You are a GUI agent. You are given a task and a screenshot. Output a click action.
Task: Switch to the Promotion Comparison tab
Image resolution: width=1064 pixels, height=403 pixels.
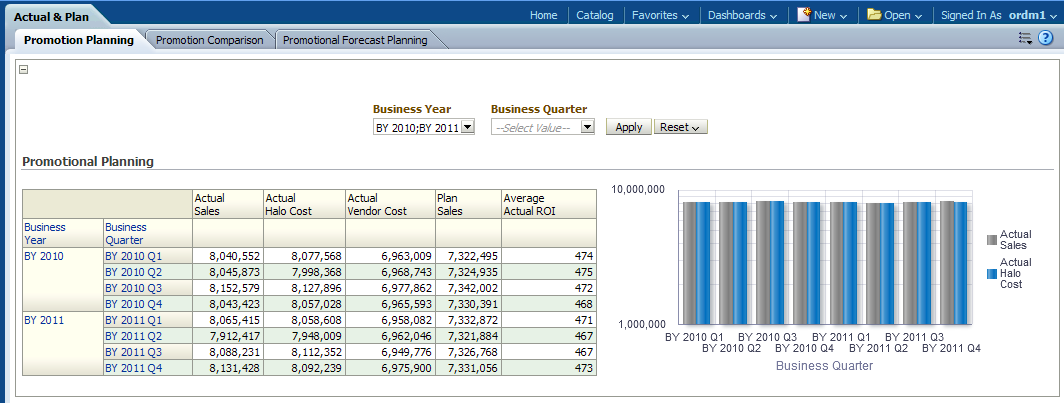209,40
